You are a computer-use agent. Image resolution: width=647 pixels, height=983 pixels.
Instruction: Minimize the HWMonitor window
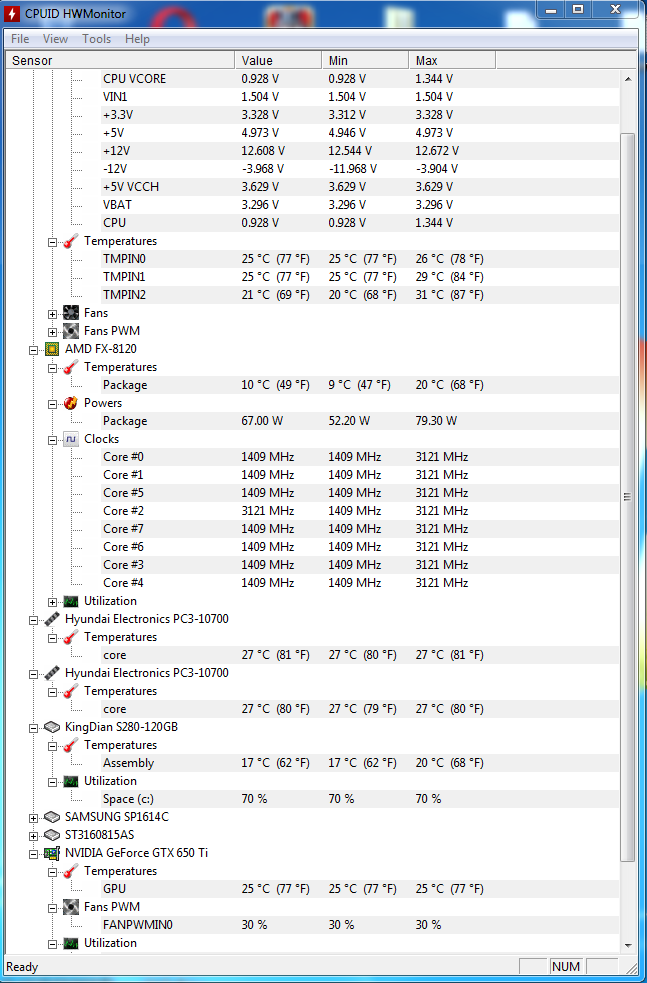point(552,10)
